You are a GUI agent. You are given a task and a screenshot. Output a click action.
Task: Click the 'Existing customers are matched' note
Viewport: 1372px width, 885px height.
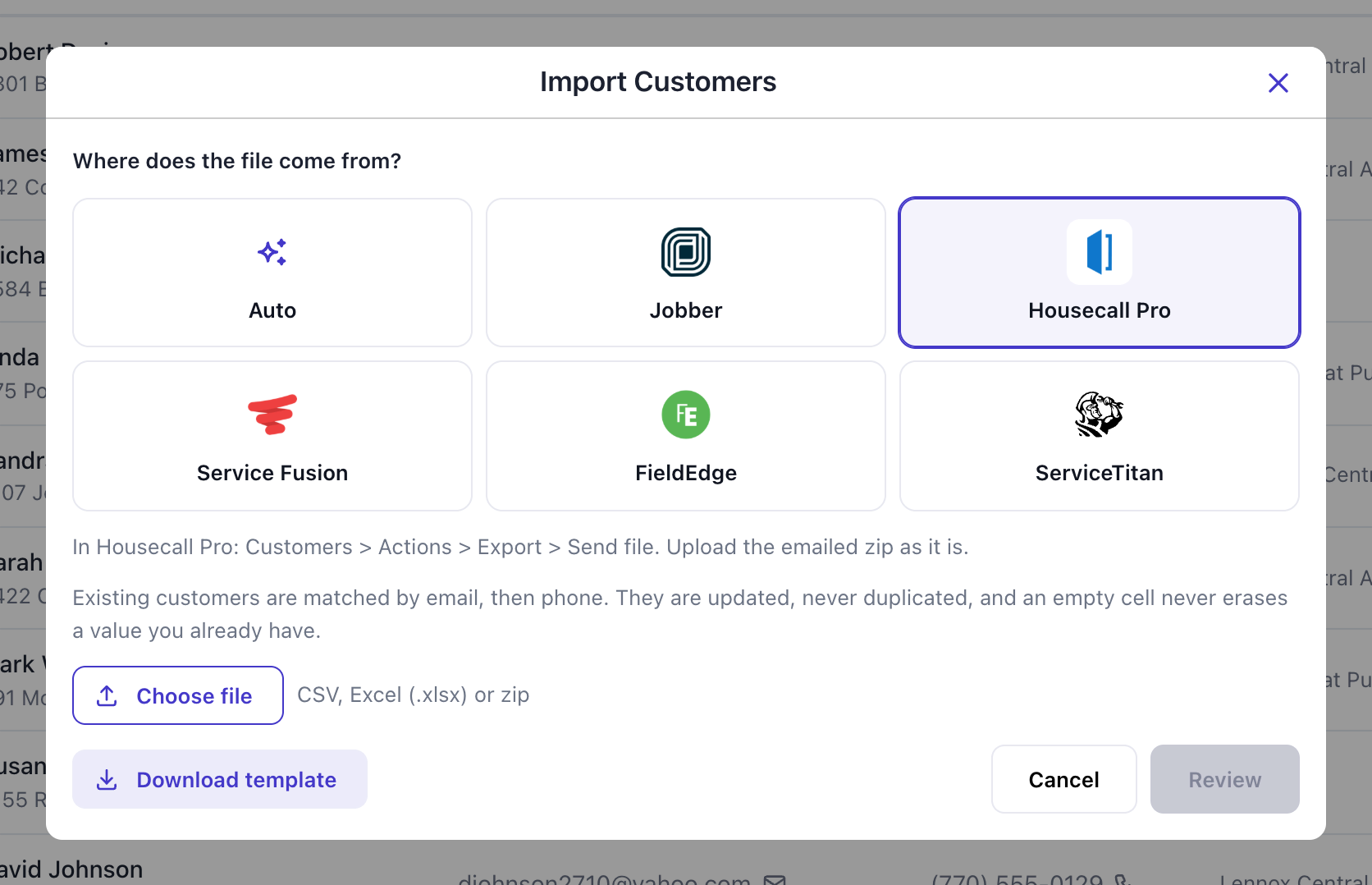680,614
